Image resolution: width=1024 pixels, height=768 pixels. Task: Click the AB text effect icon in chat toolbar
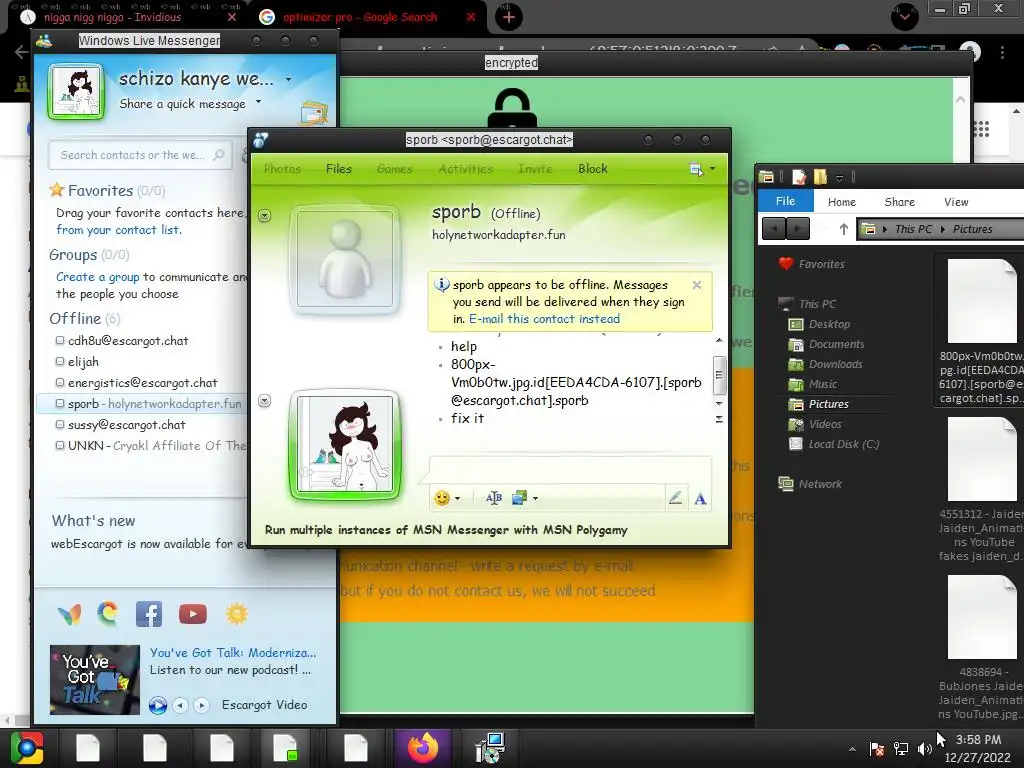click(x=494, y=498)
